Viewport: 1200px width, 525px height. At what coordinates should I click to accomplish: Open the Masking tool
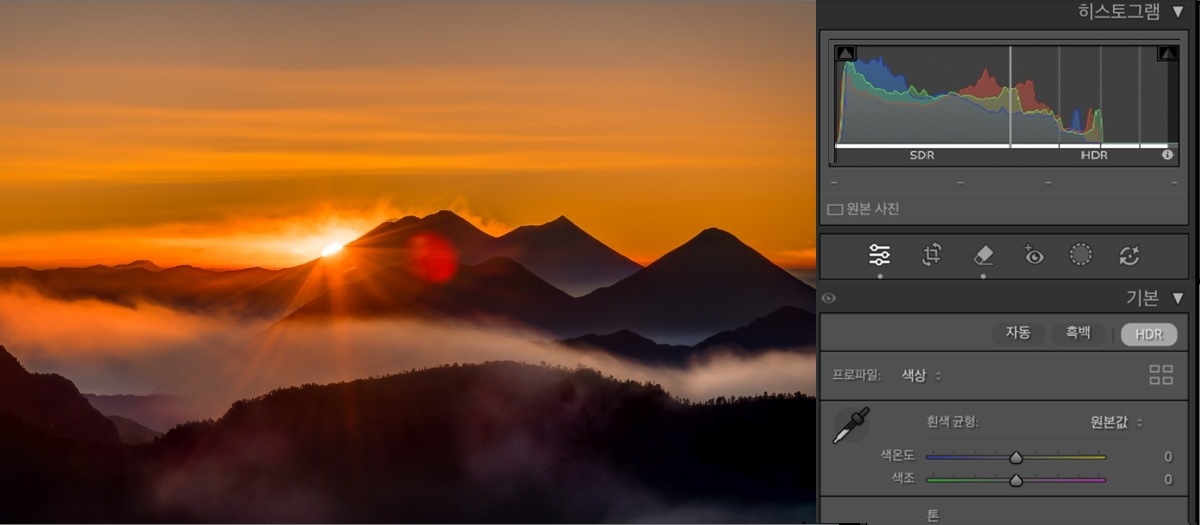pyautogui.click(x=1081, y=255)
